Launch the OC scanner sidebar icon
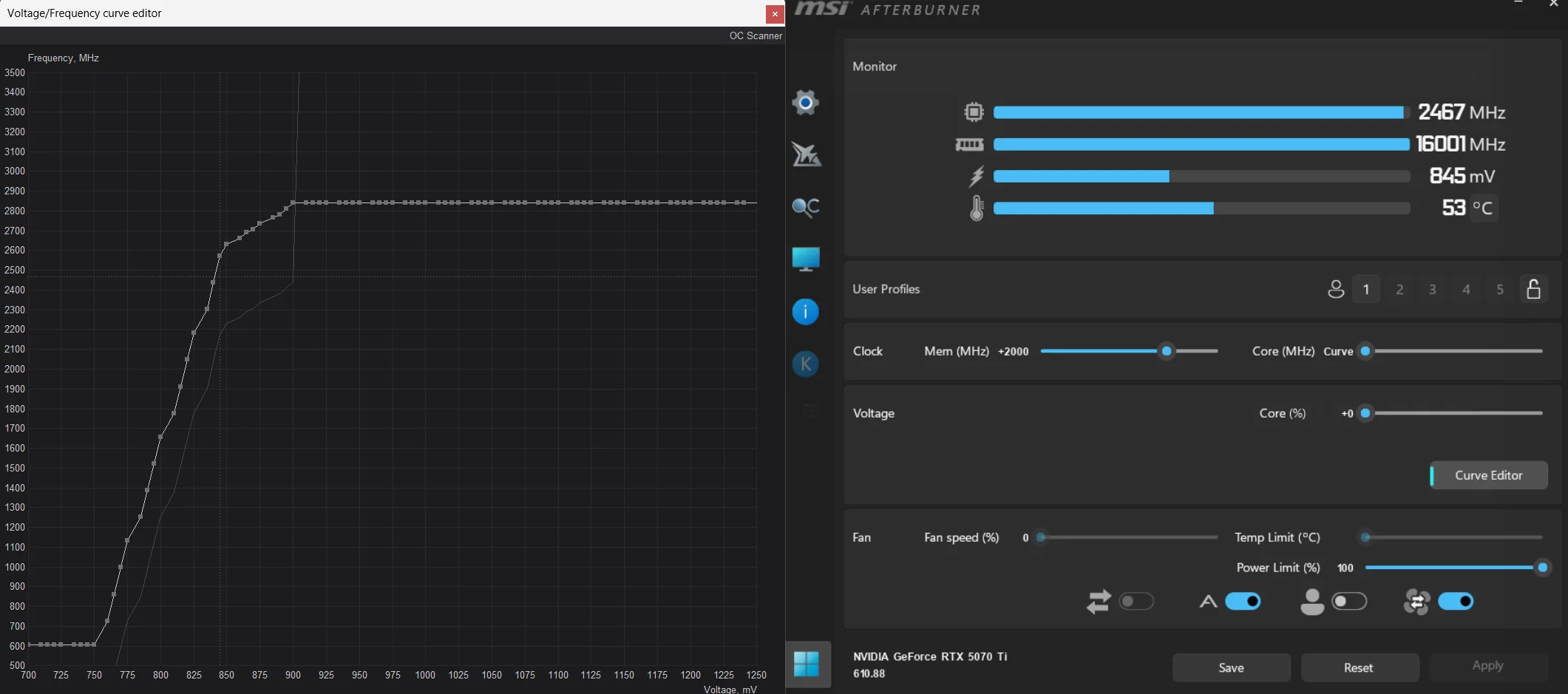1568x694 pixels. coord(806,207)
